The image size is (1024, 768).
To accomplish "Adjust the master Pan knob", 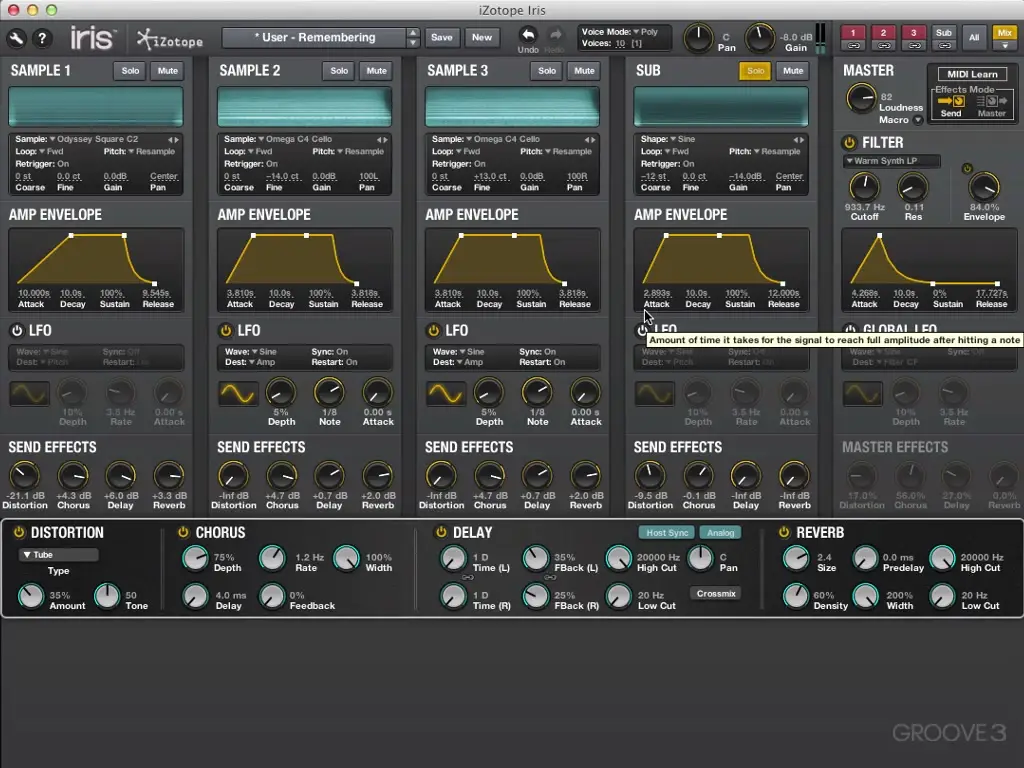I will 698,38.
